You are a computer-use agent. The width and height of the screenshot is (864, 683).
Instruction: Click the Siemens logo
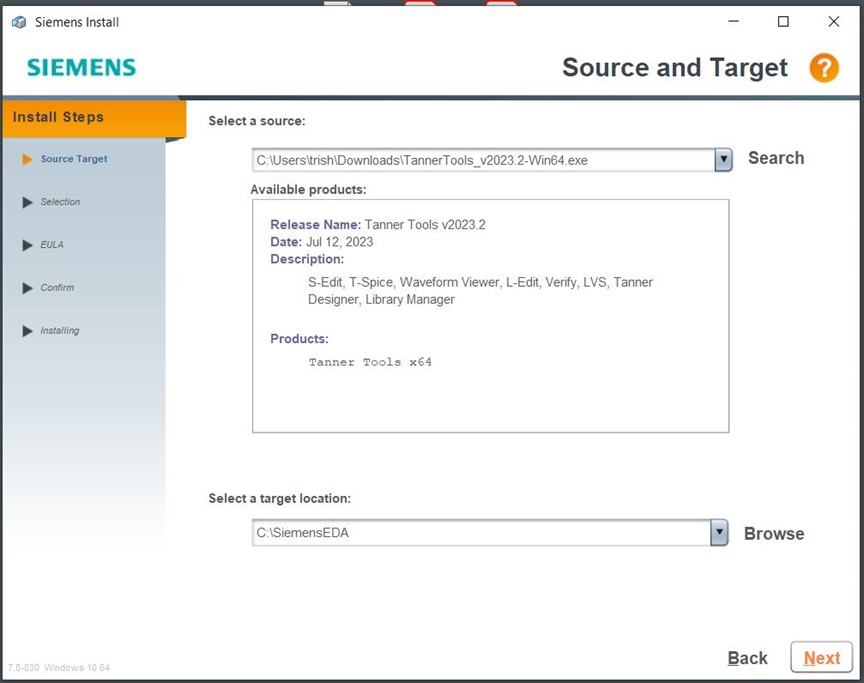click(81, 68)
